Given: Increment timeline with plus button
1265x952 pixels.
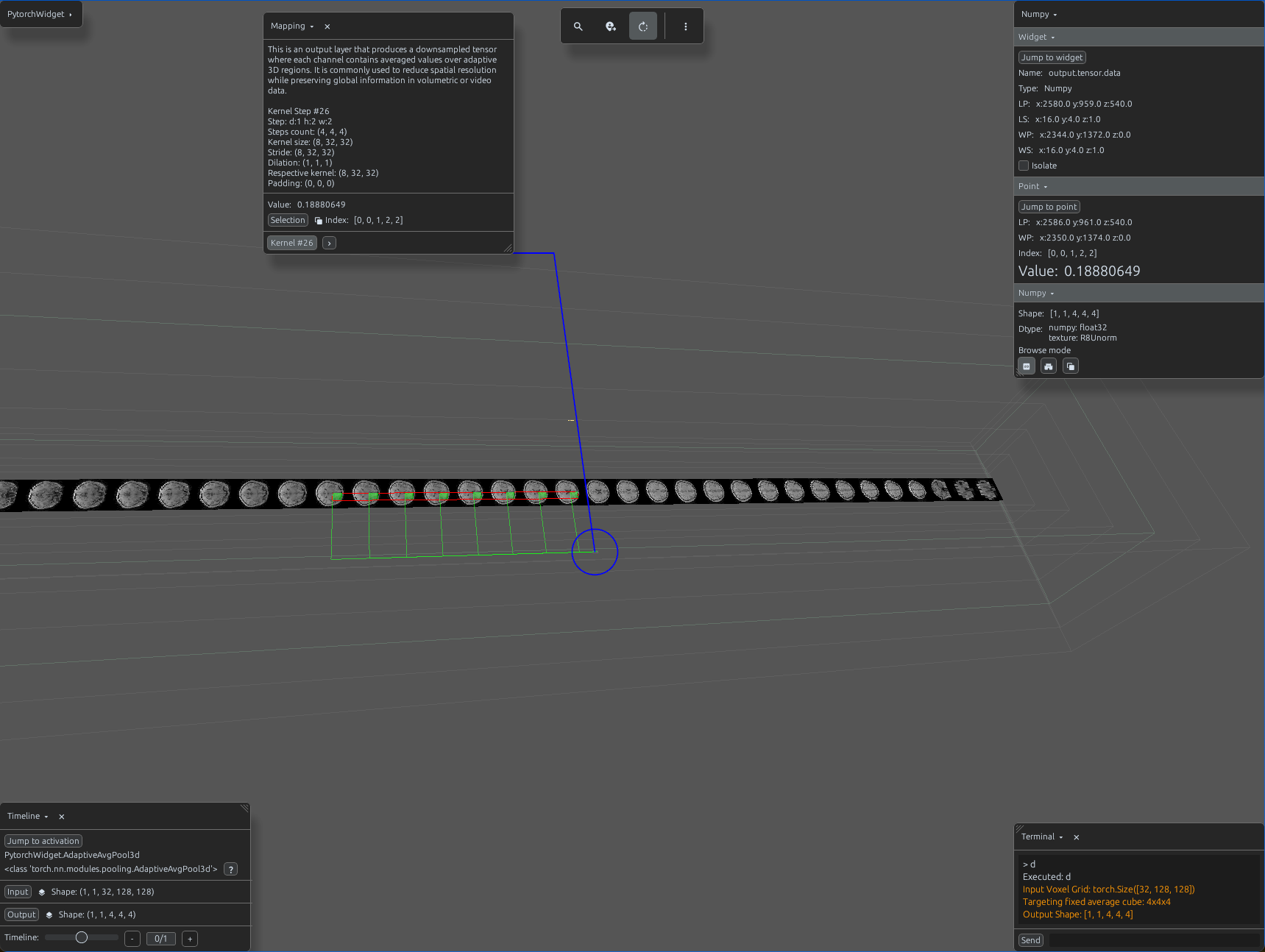Looking at the screenshot, I should pos(190,939).
